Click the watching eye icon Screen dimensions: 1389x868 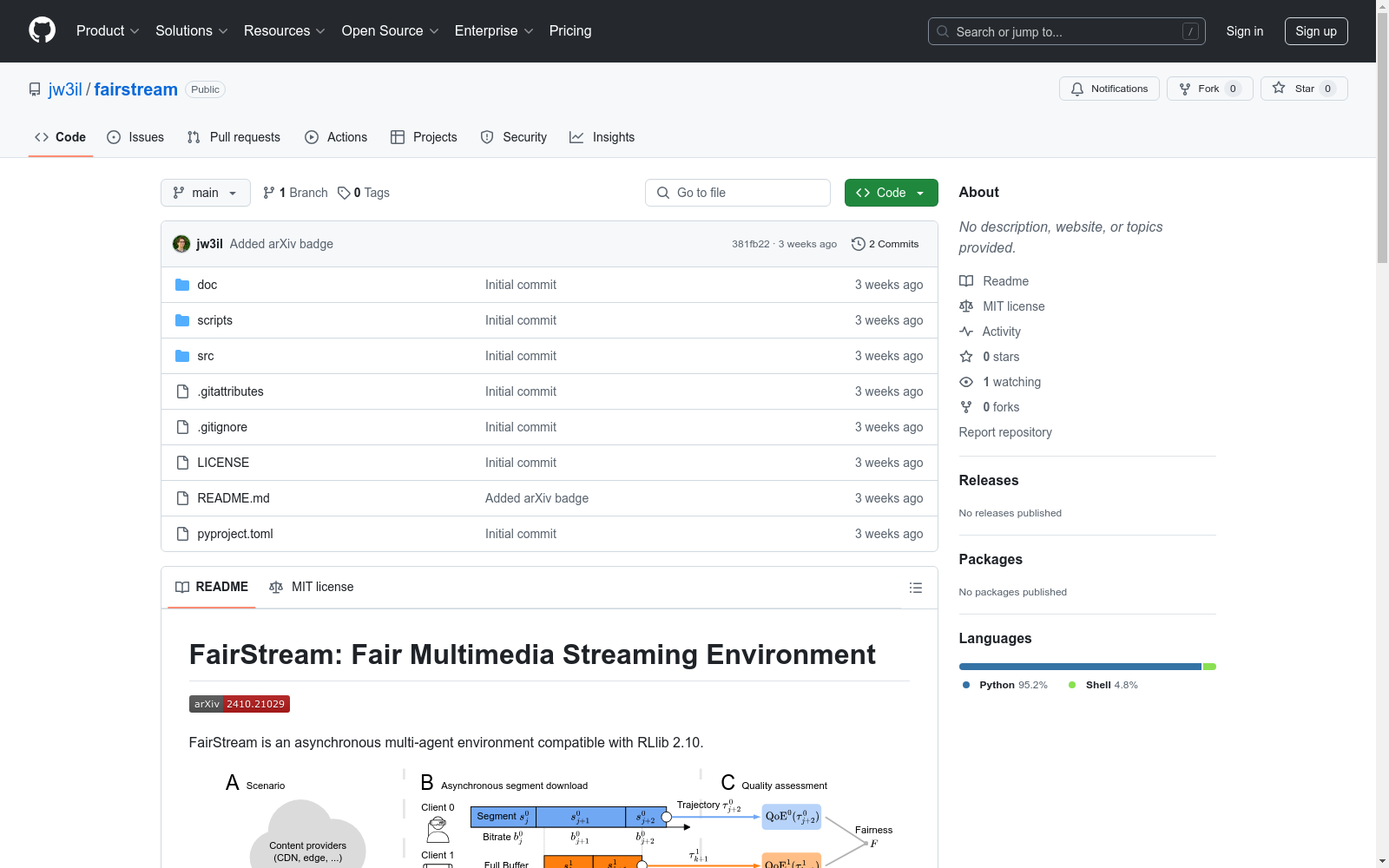coord(966,382)
